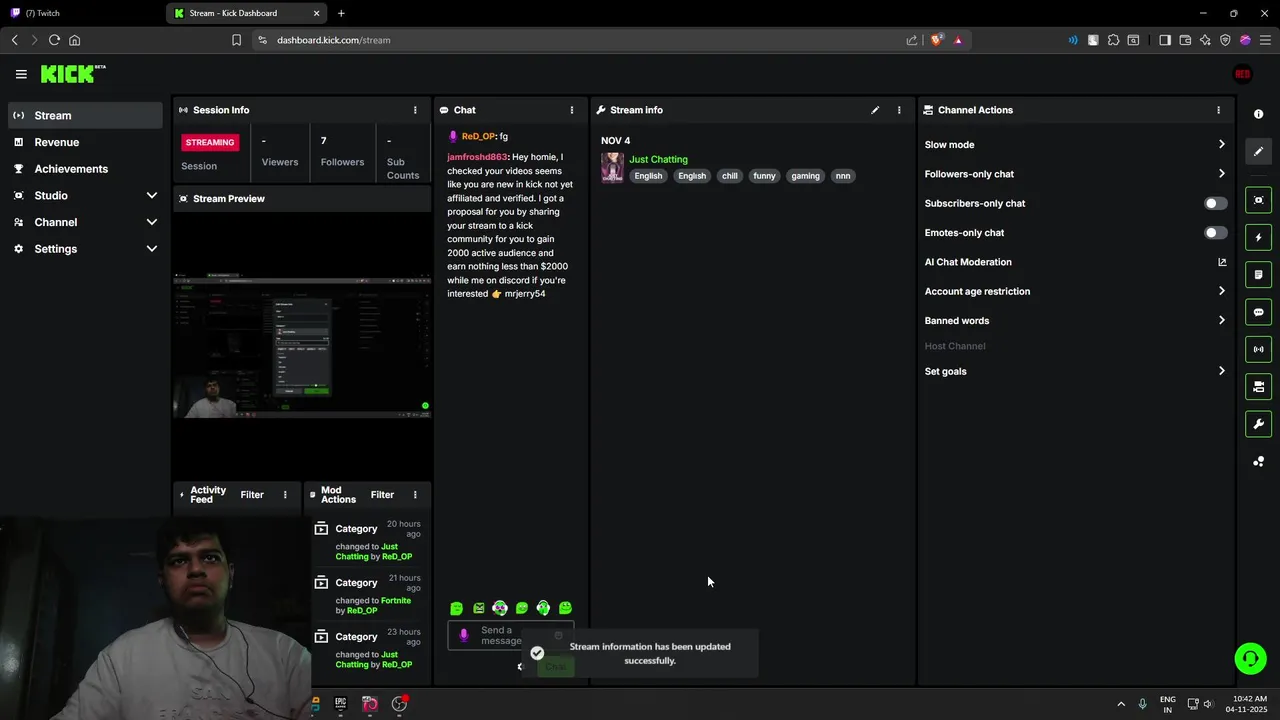Open Channel Actions panel options menu
1280x720 pixels.
tap(1218, 110)
